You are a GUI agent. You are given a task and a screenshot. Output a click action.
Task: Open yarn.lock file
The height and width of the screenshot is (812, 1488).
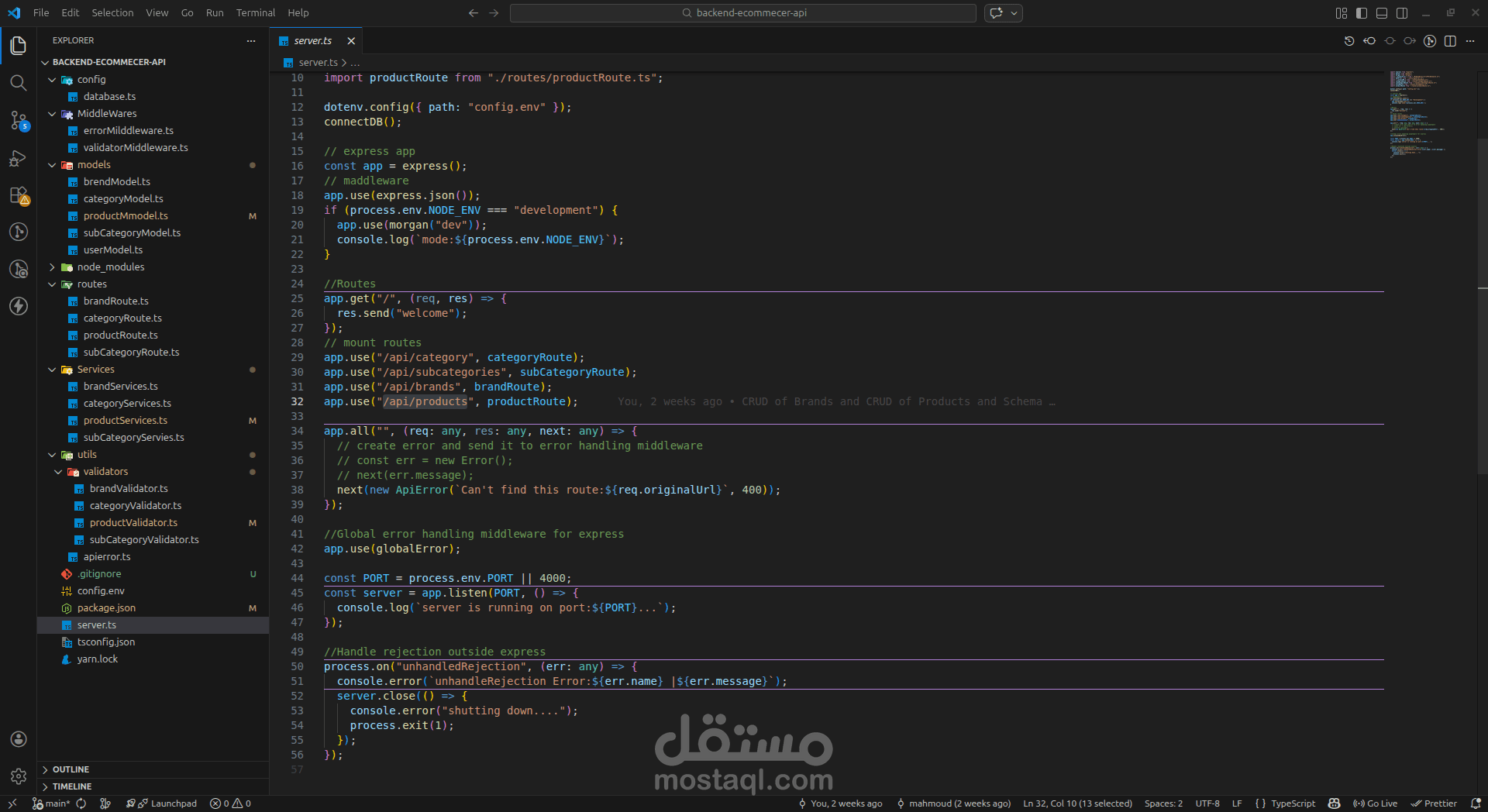[153, 659]
